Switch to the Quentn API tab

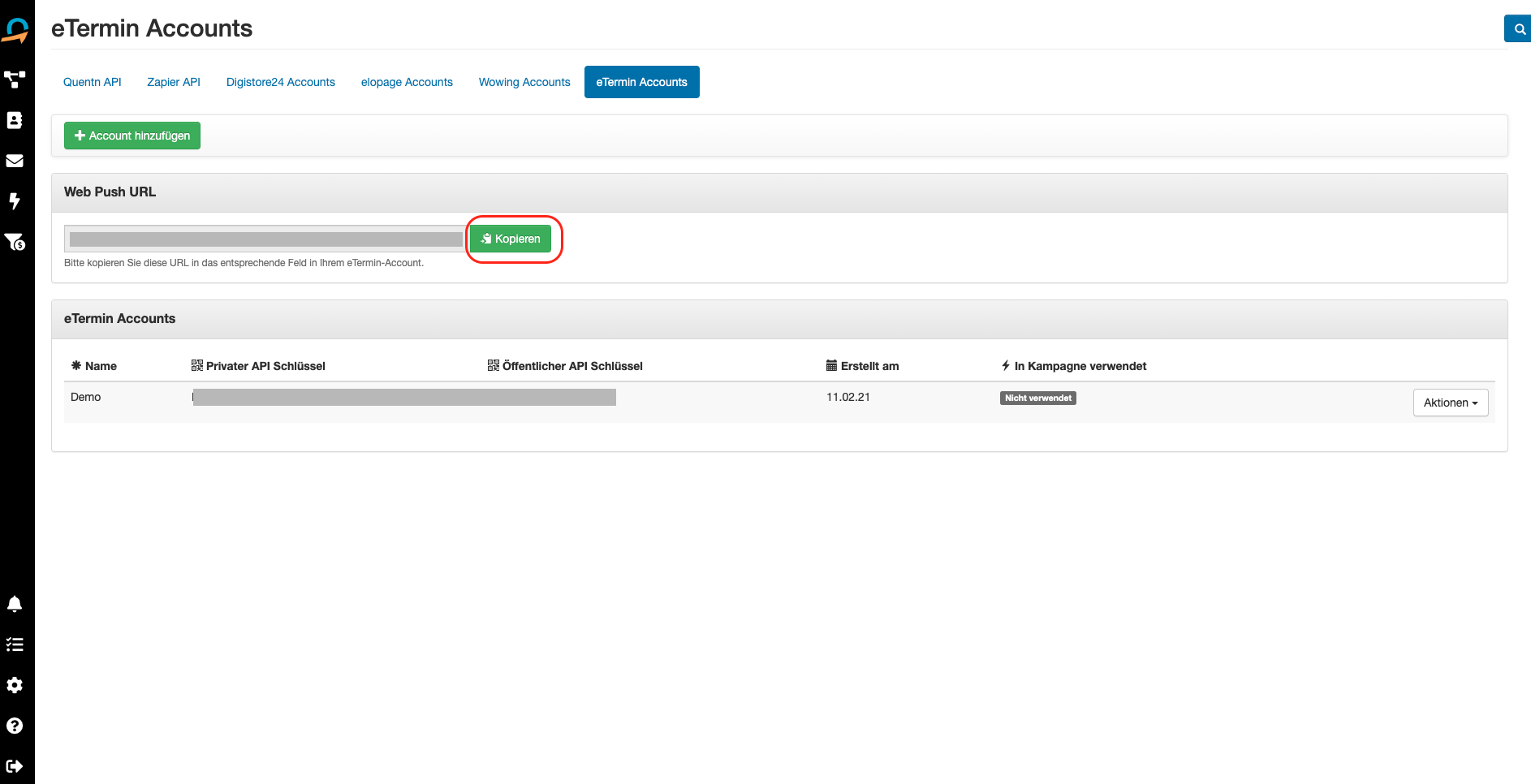coord(93,82)
